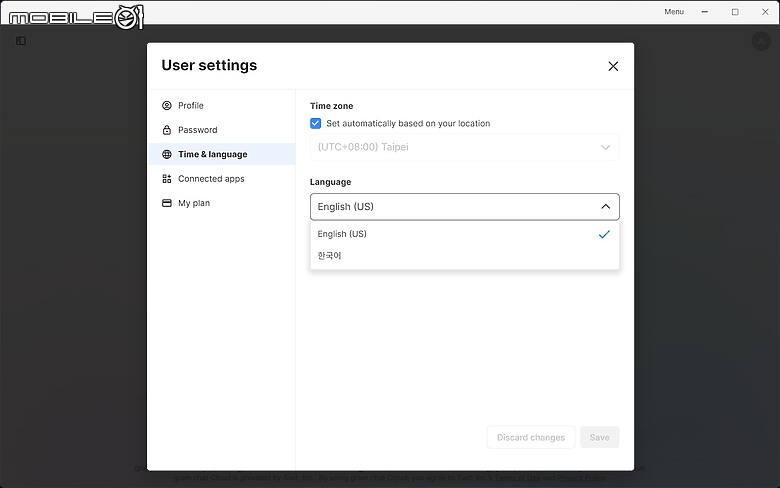
Task: Click the Profile person icon
Action: pos(167,106)
